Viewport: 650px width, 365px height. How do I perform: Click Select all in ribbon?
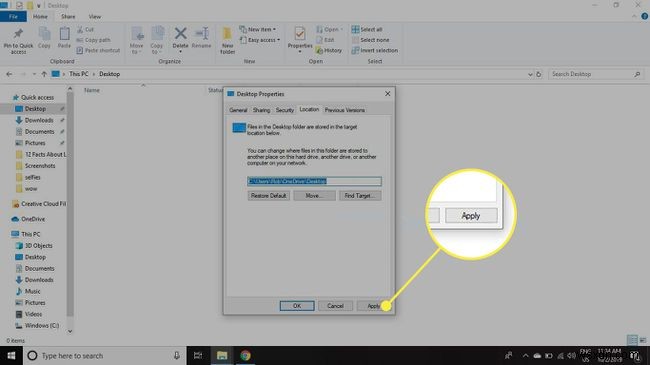(x=367, y=29)
